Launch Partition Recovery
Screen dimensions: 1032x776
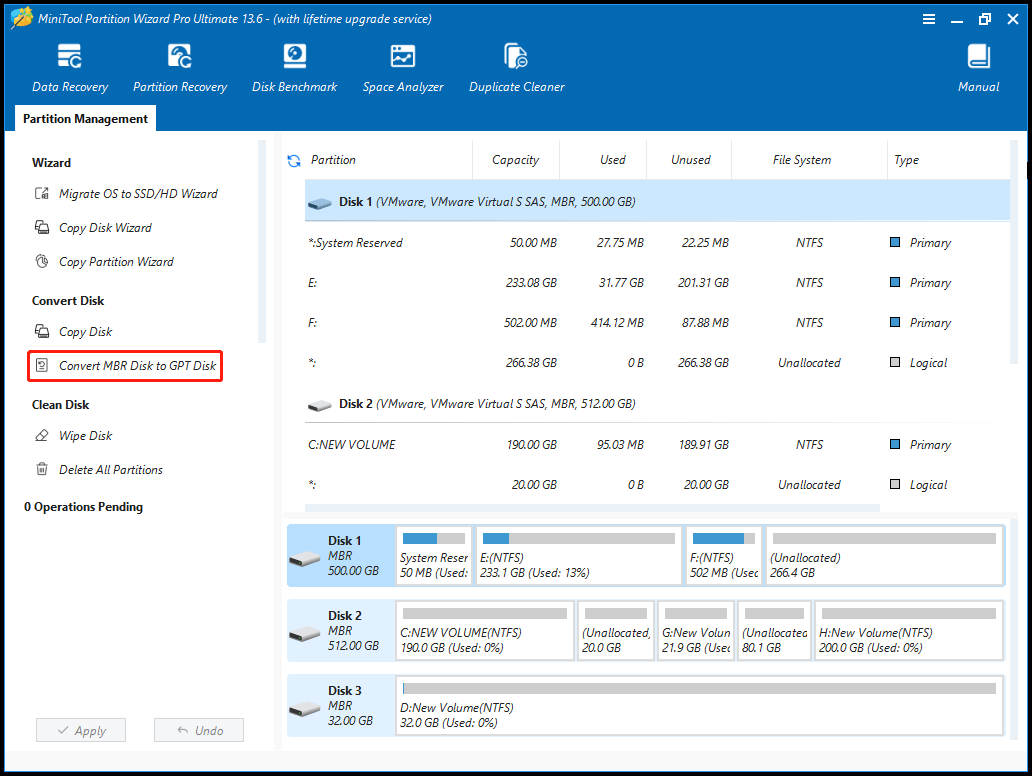coord(180,68)
